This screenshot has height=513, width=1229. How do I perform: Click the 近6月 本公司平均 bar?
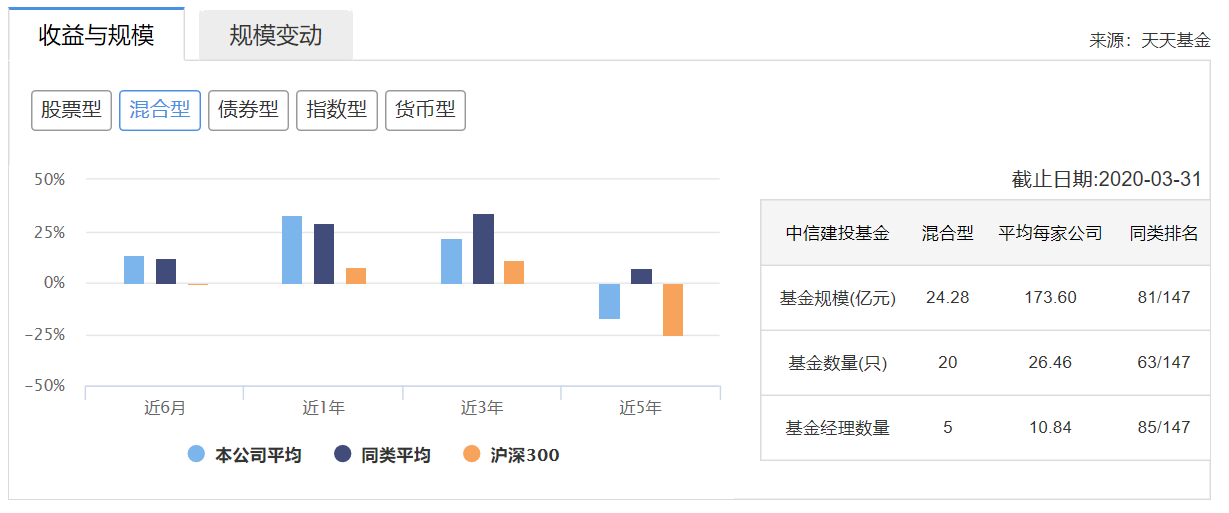click(134, 270)
